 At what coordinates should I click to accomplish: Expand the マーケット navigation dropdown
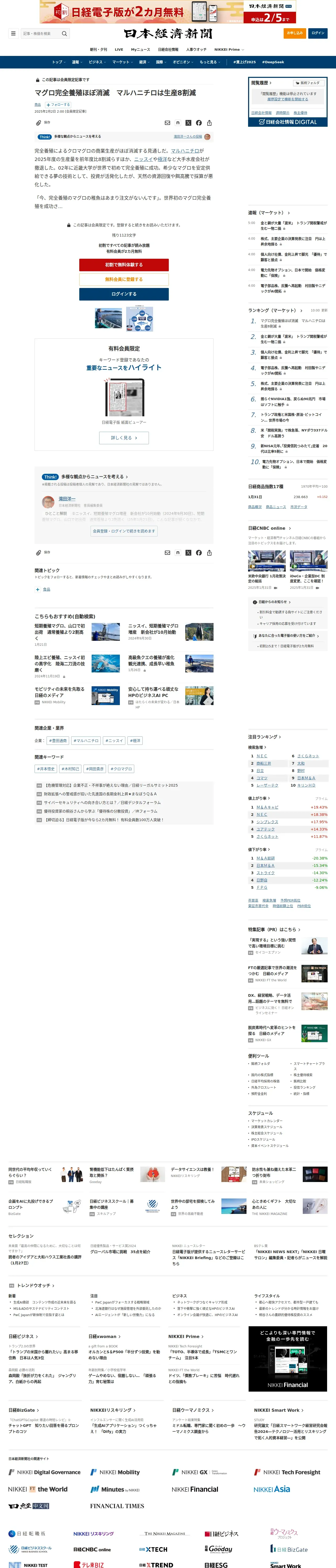click(x=122, y=62)
